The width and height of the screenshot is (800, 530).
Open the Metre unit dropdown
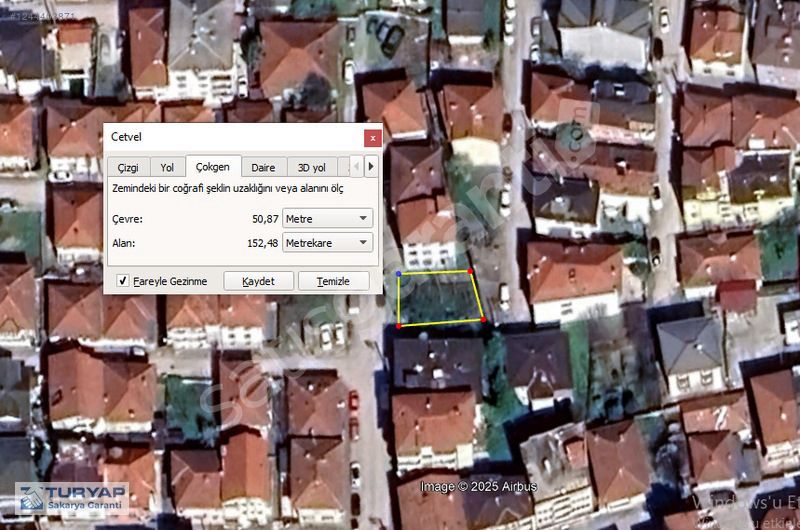pyautogui.click(x=327, y=218)
